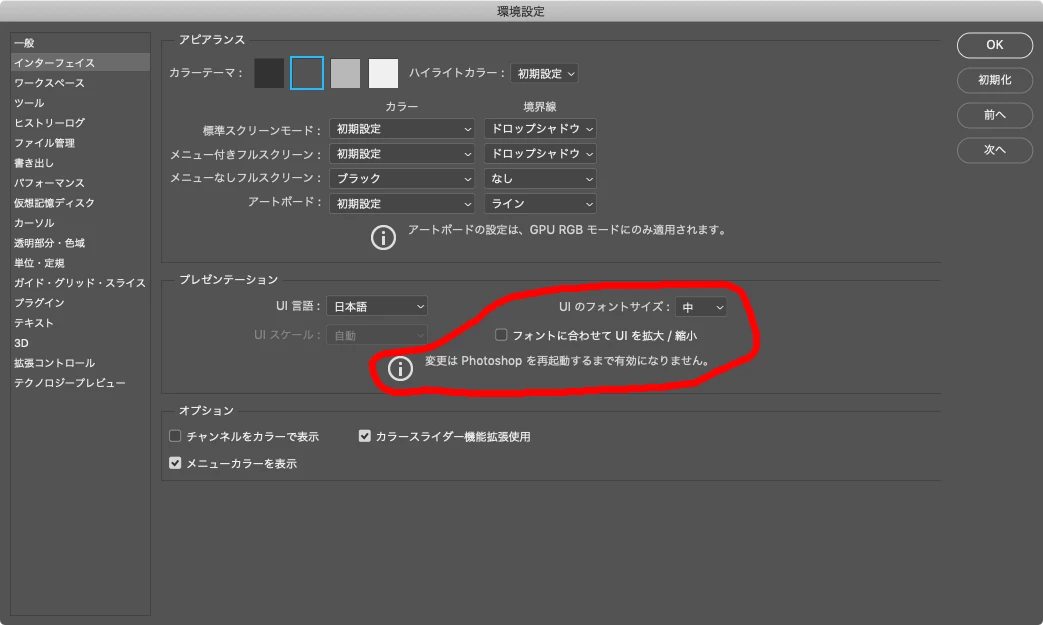The width and height of the screenshot is (1043, 625).
Task: Click the 初期化 reset button
Action: point(994,80)
